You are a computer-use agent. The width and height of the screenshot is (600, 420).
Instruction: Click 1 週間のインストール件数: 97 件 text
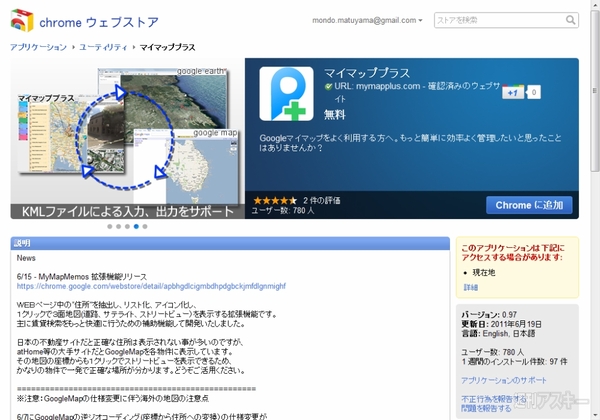click(x=514, y=361)
